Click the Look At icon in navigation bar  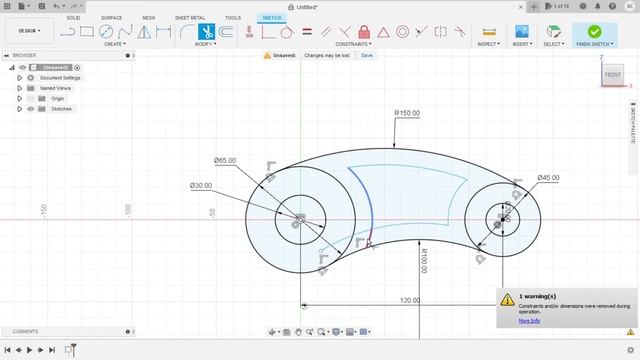pyautogui.click(x=287, y=332)
